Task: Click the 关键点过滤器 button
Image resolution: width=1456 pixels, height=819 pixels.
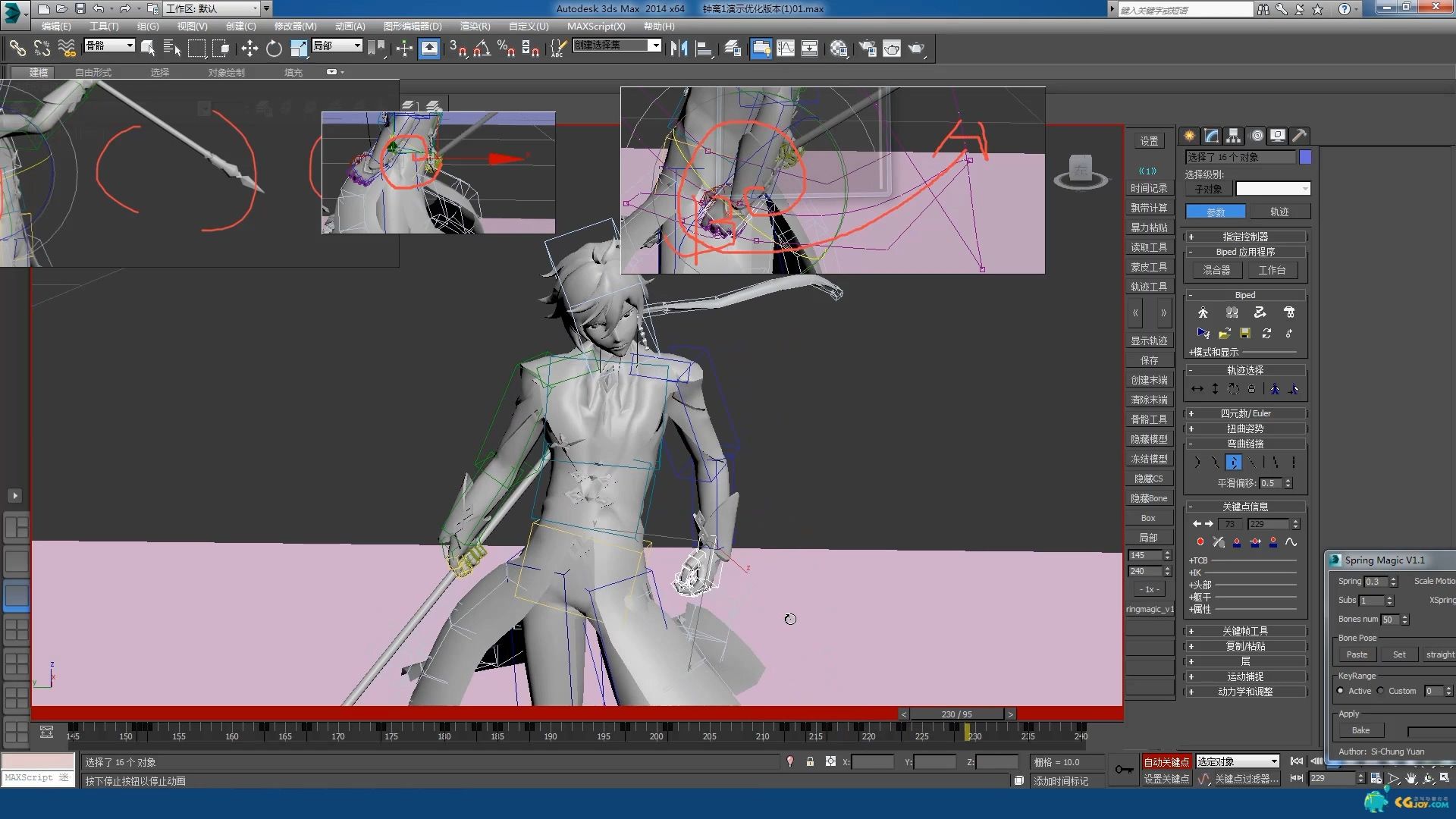Action: coord(1246,779)
